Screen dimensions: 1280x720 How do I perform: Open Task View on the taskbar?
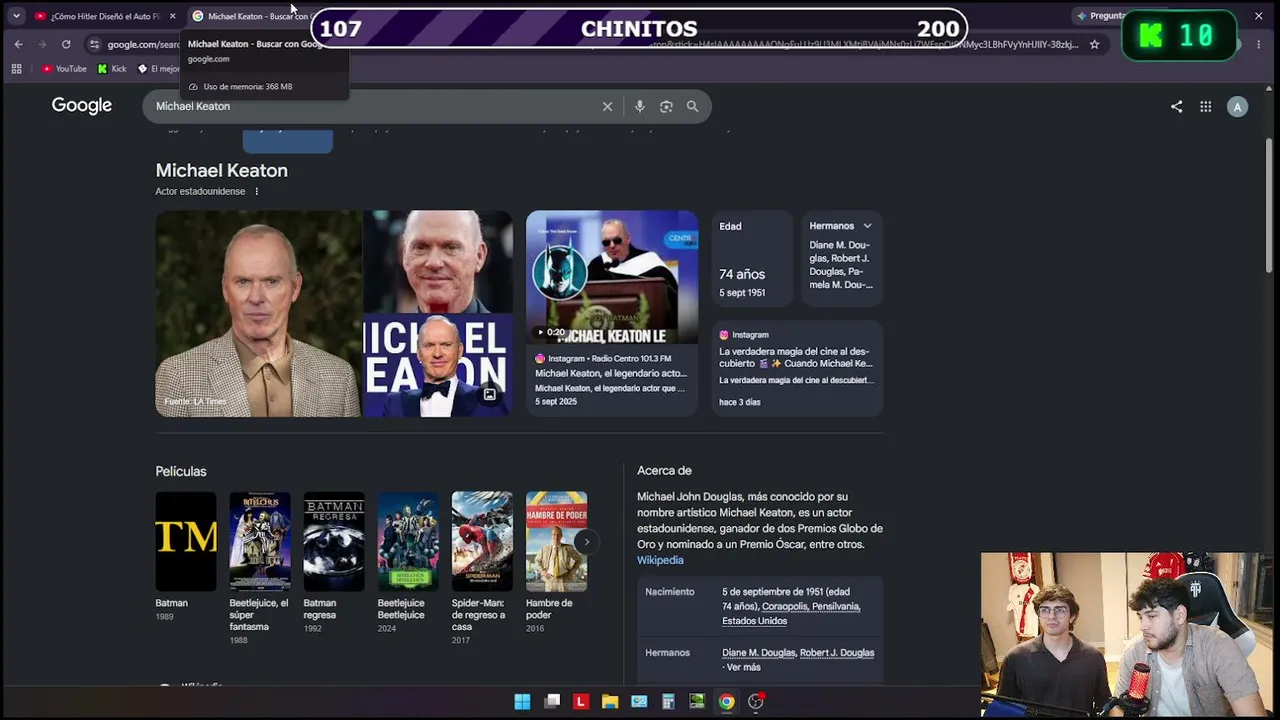point(551,702)
